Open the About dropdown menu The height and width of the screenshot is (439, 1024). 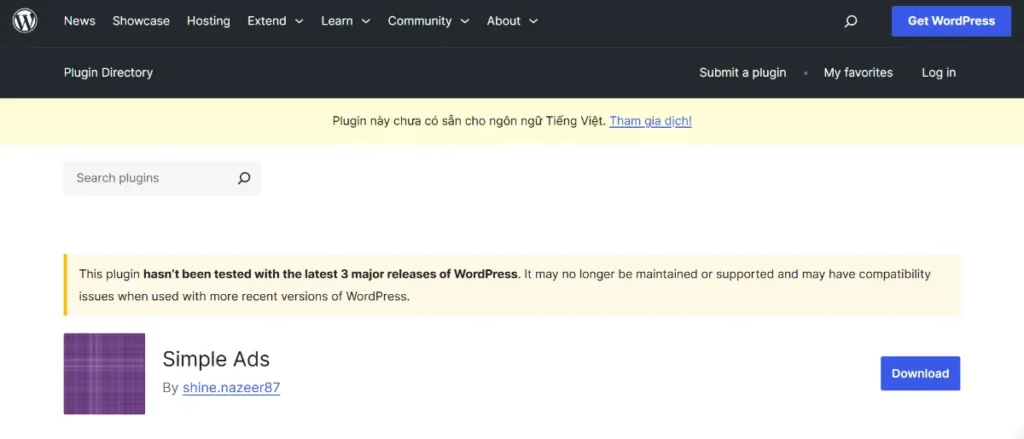tap(512, 21)
